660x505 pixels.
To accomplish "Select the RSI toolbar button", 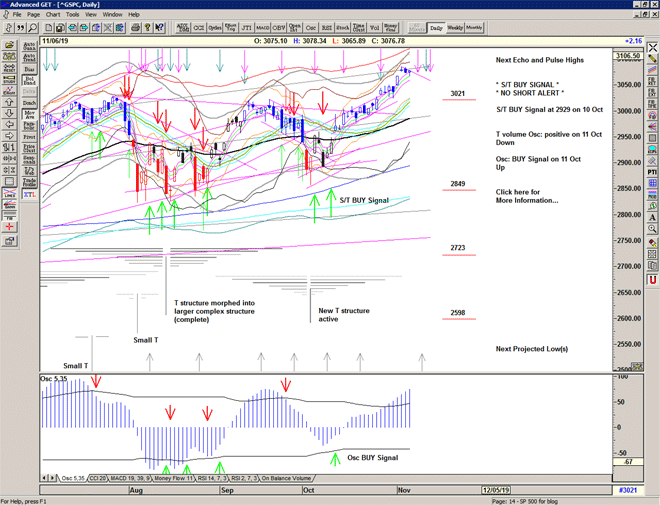I will click(327, 28).
